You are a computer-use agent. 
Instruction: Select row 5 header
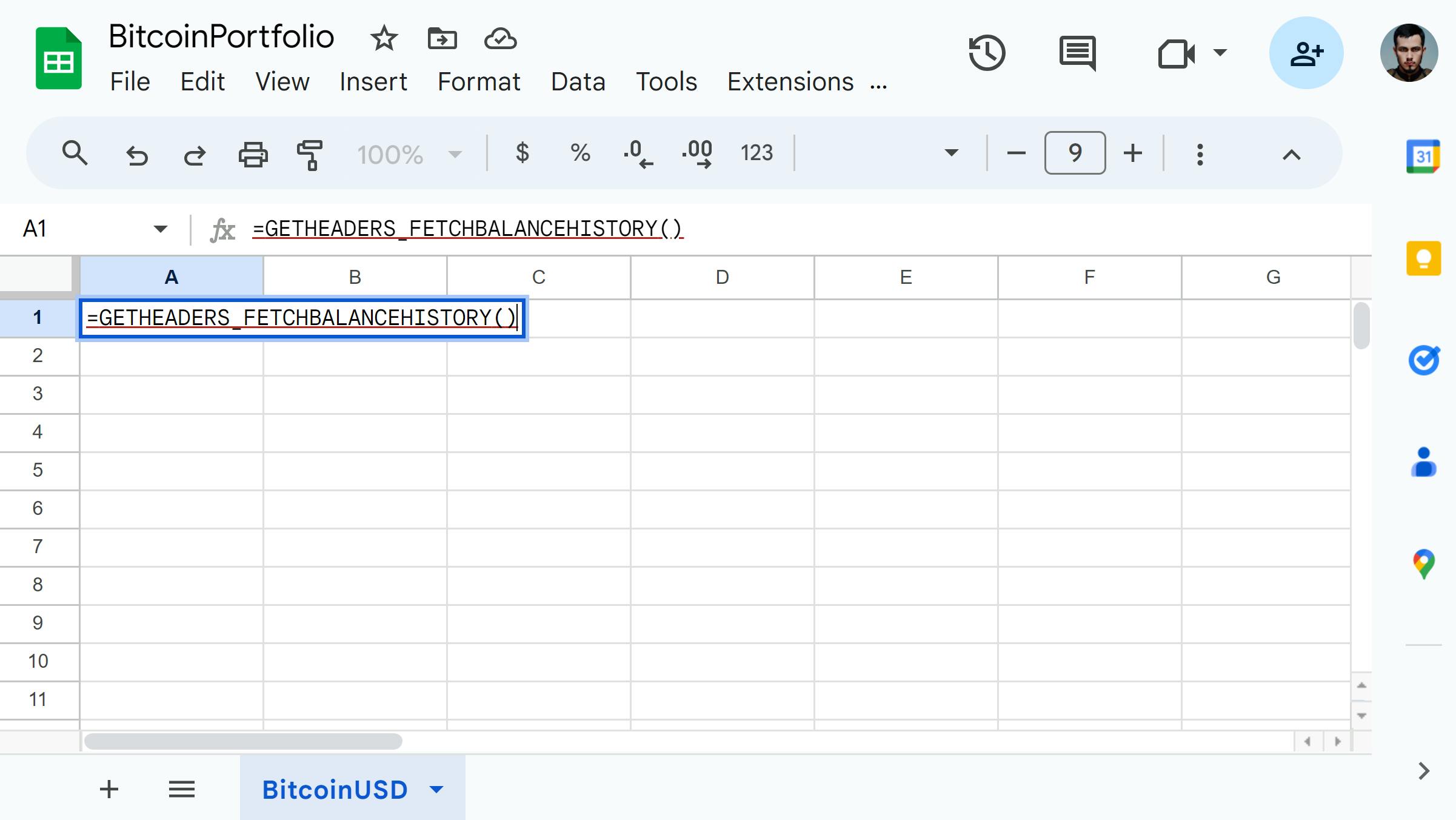point(38,470)
